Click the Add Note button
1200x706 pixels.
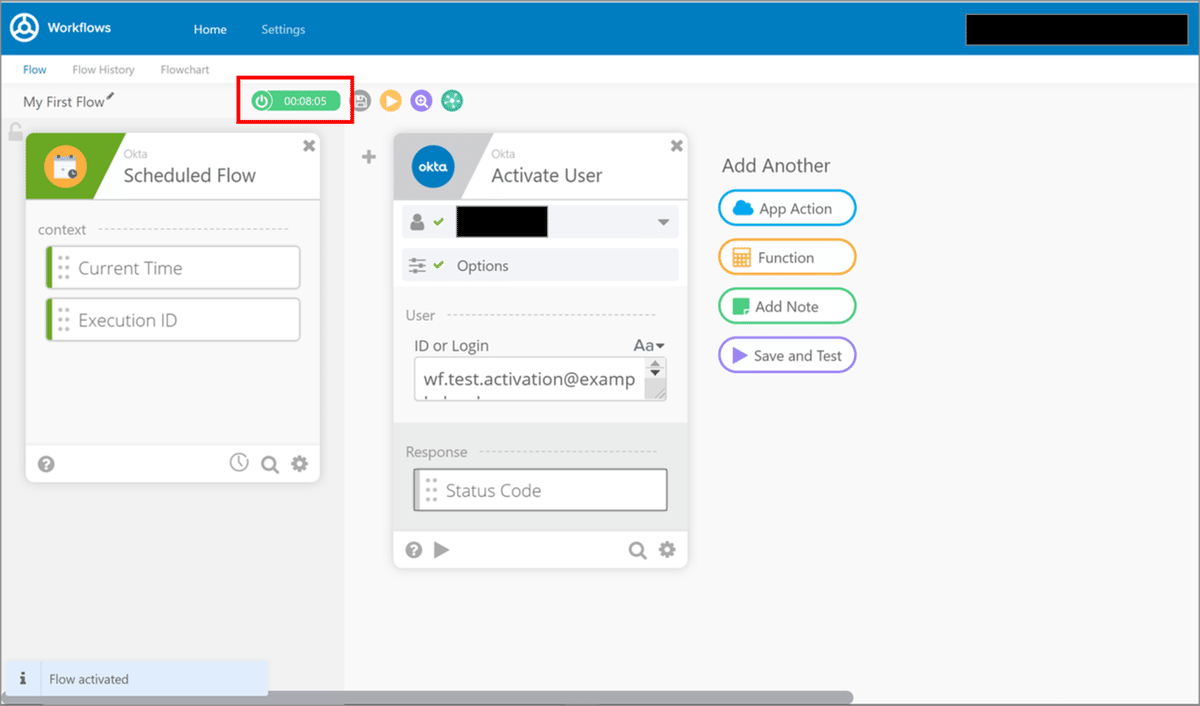tap(787, 306)
